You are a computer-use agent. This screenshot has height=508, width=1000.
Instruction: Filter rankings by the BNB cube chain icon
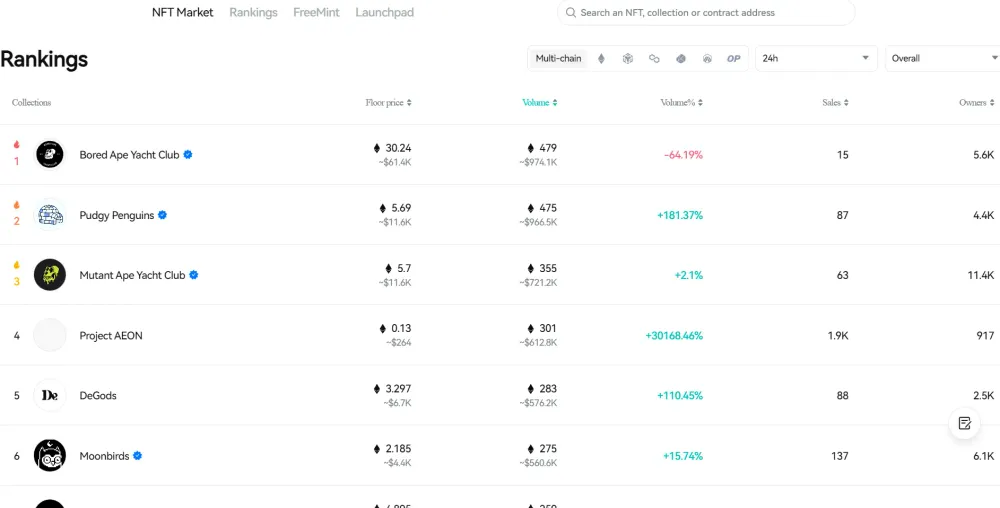point(628,59)
